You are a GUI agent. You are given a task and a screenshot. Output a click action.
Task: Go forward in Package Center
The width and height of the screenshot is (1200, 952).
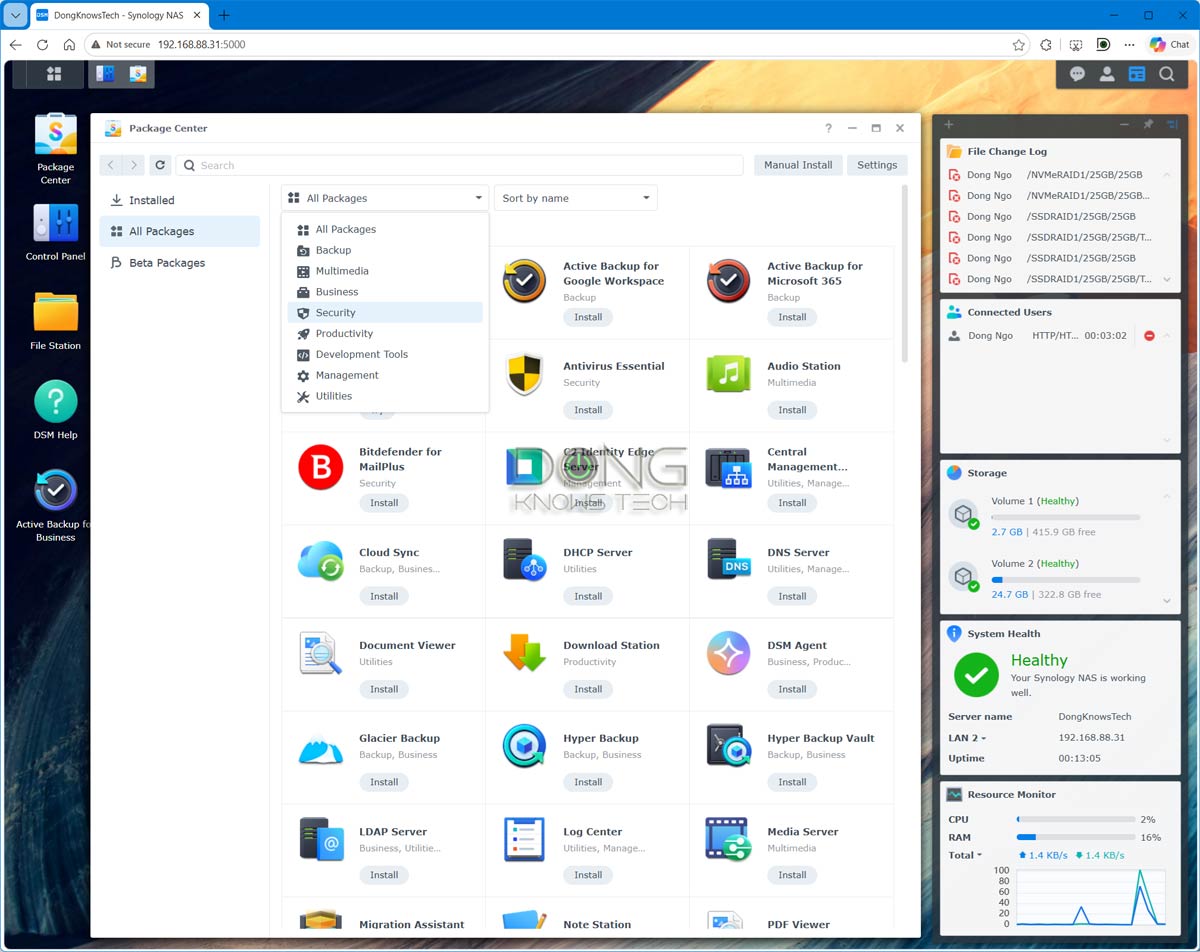click(x=134, y=165)
